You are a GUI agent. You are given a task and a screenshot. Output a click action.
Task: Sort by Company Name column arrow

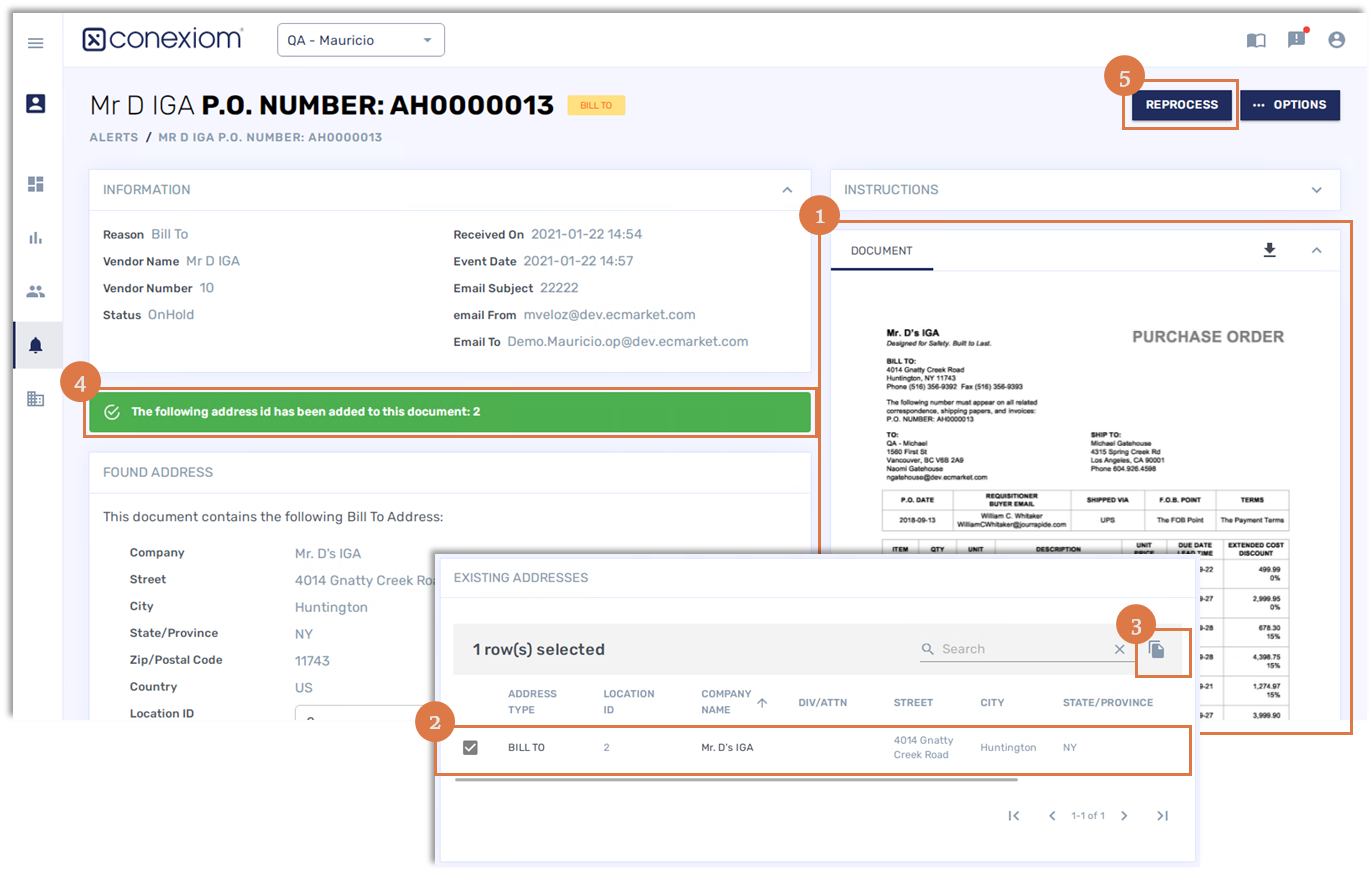(x=762, y=703)
